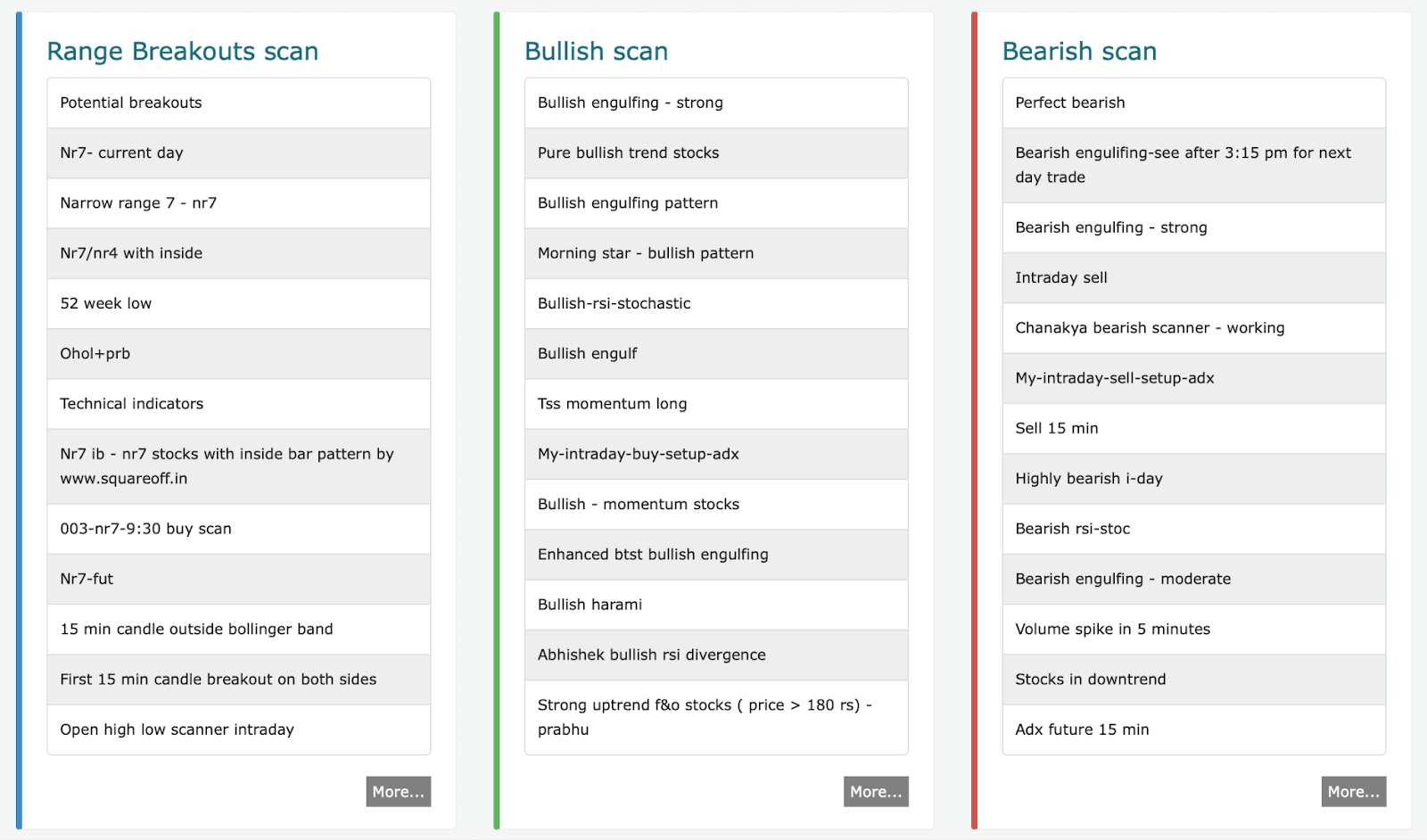
Task: Open Open high low scanner intraday
Action: (238, 729)
